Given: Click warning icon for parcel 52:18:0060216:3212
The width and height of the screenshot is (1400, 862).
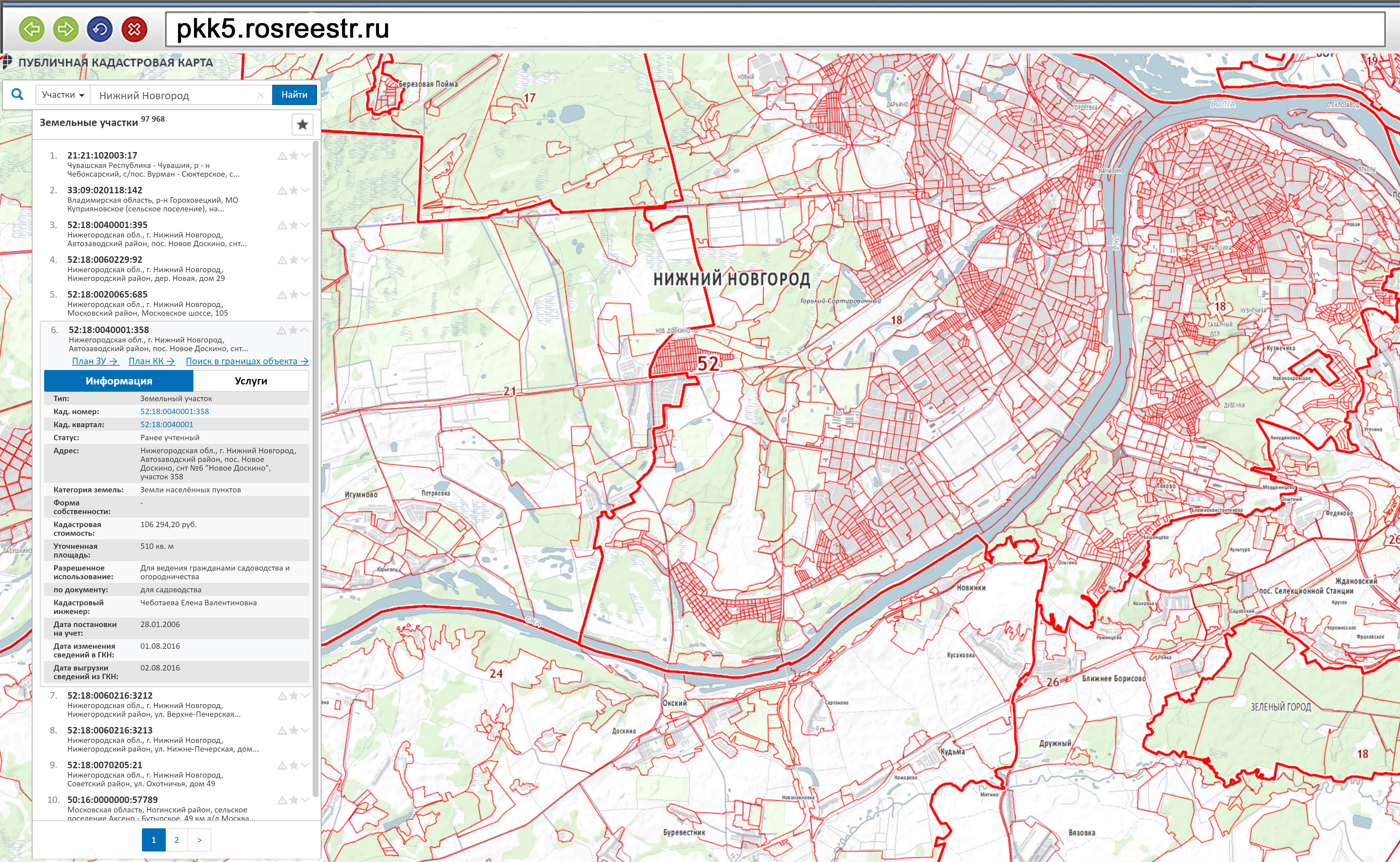Looking at the screenshot, I should 282,695.
